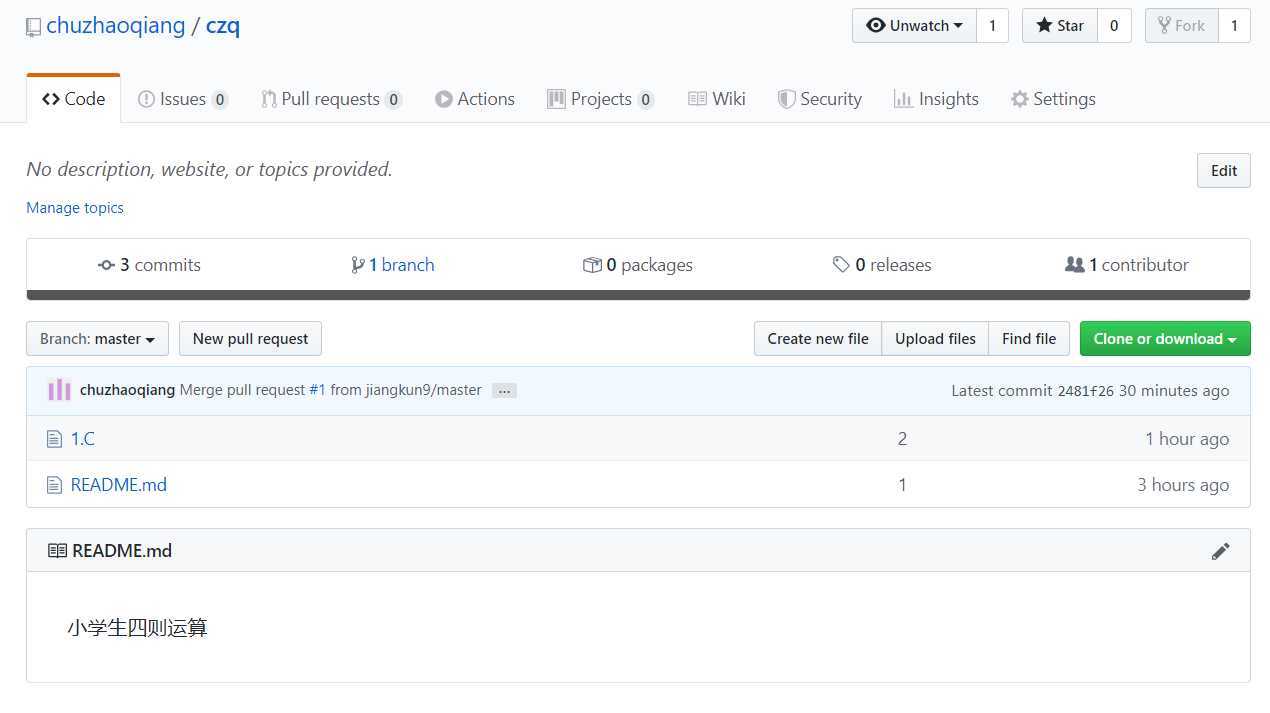Click the play icon on the Actions tab
1270x713 pixels.
pos(444,99)
